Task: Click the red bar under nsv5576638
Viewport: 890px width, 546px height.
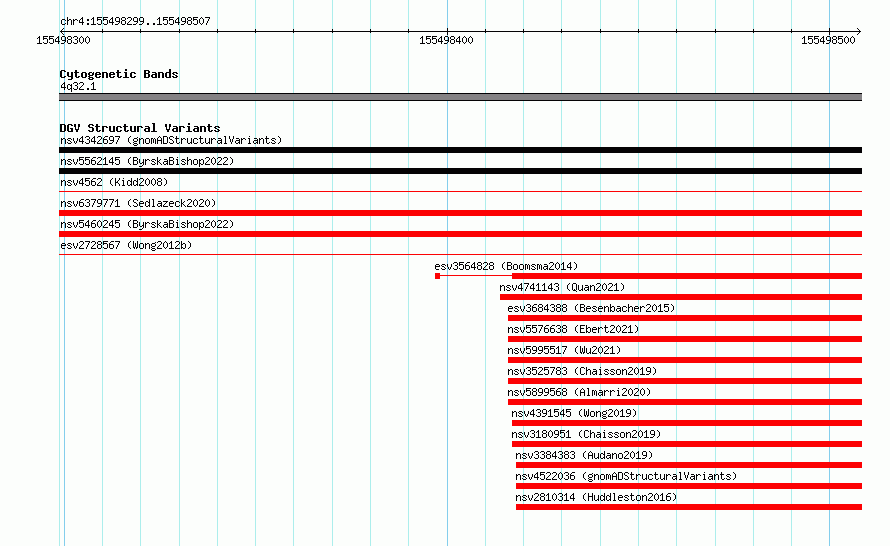Action: click(685, 339)
